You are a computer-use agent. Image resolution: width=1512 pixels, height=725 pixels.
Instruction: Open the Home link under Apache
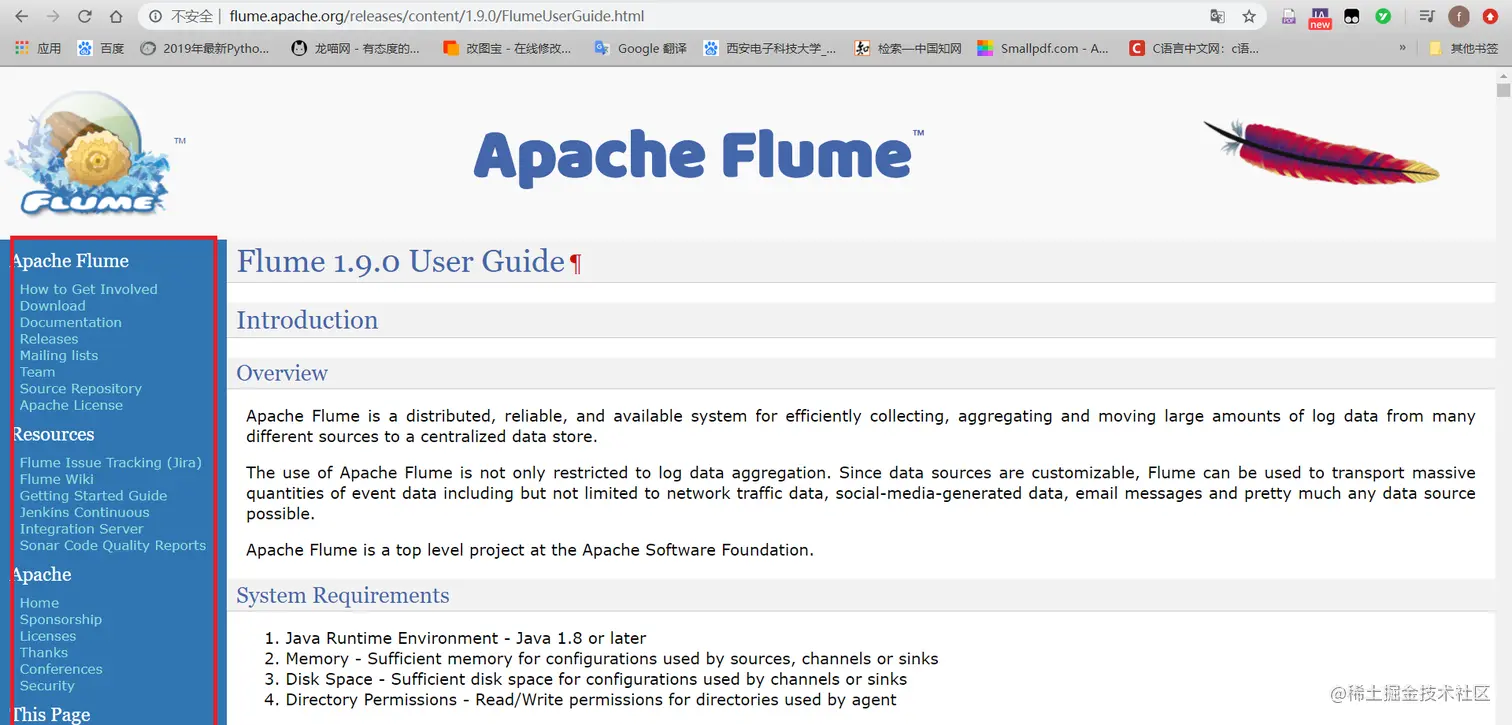tap(40, 603)
